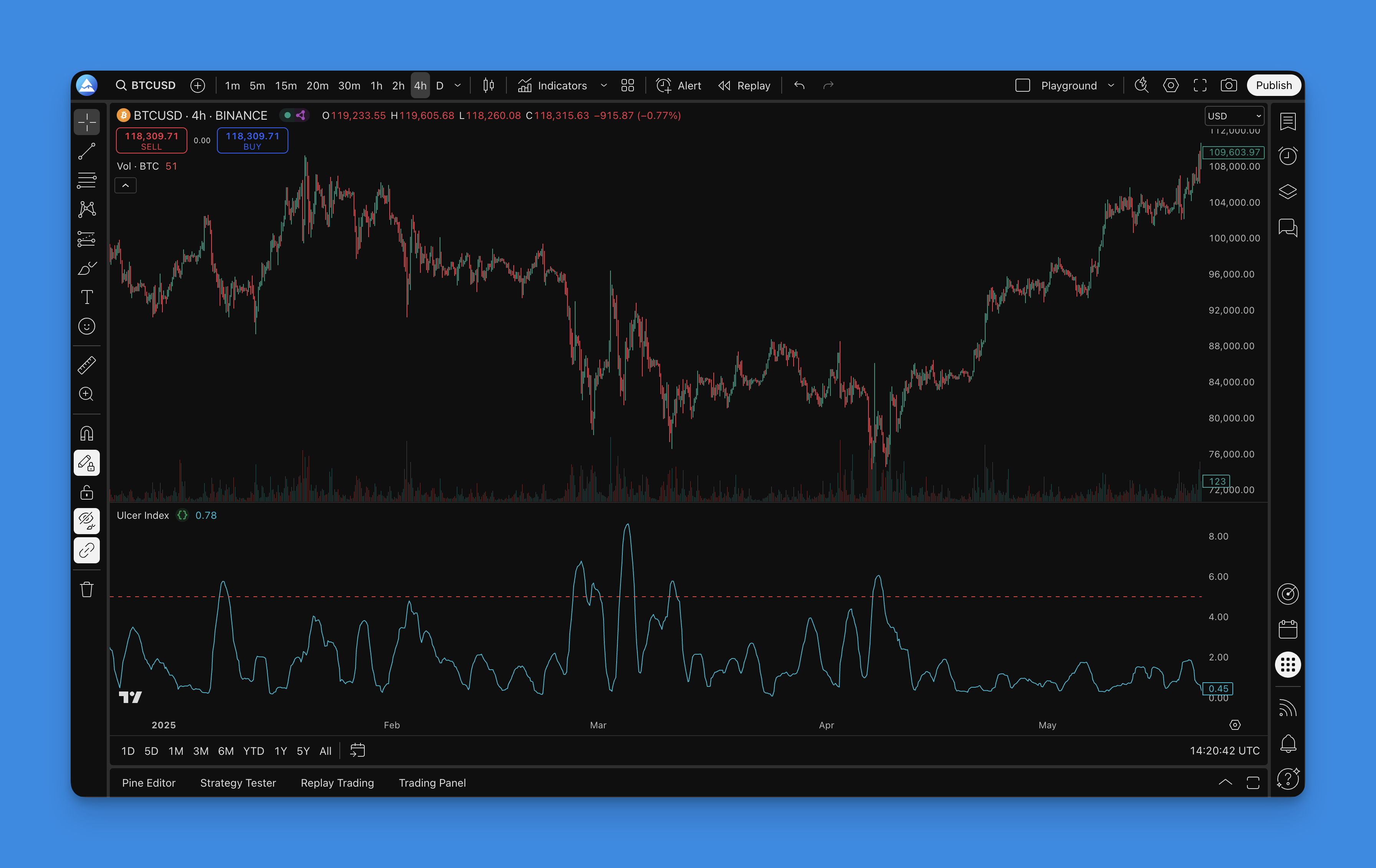This screenshot has width=1376, height=868.
Task: Select the brush drawing tool
Action: pos(87,268)
